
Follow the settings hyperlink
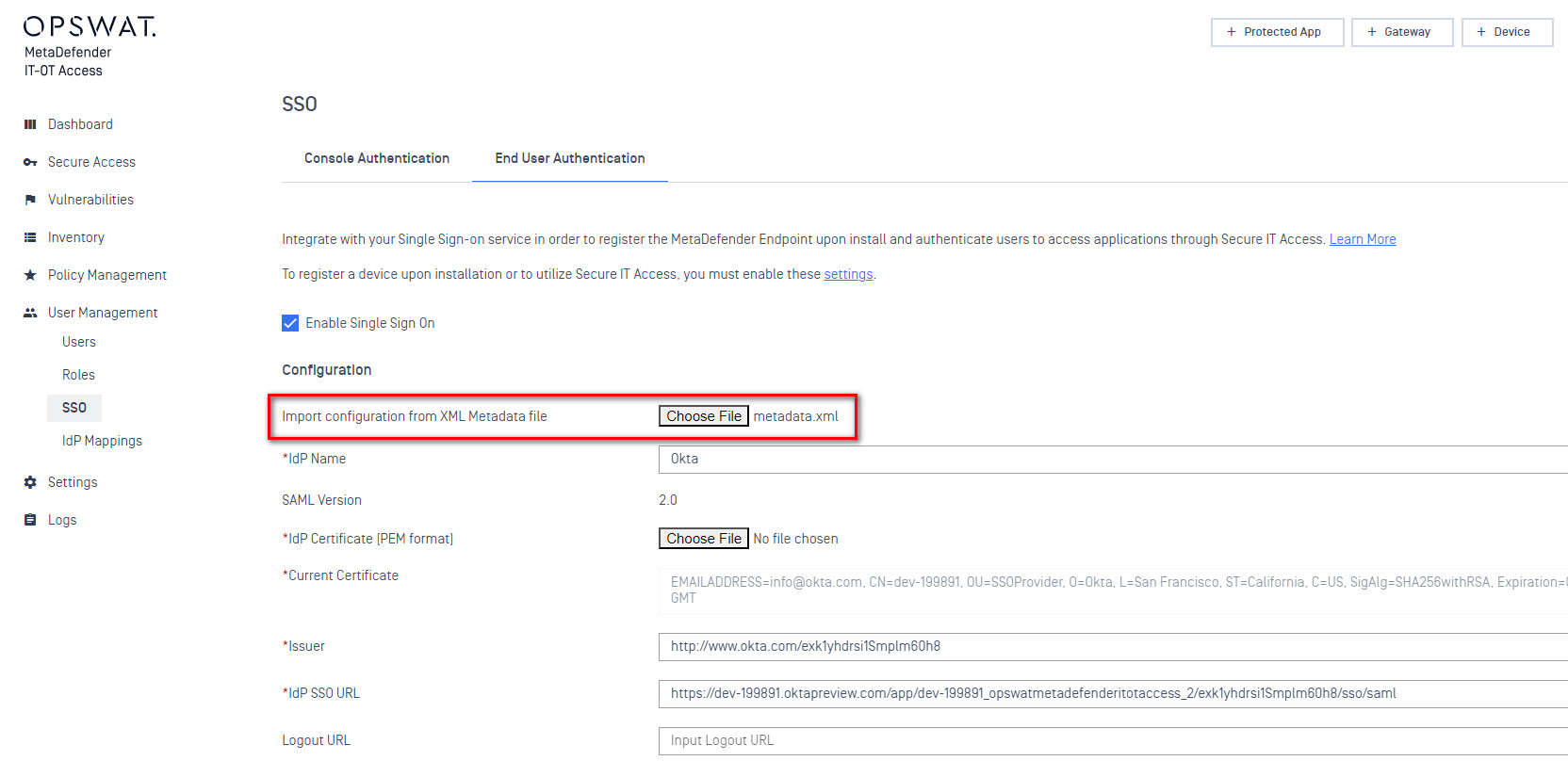[x=848, y=274]
